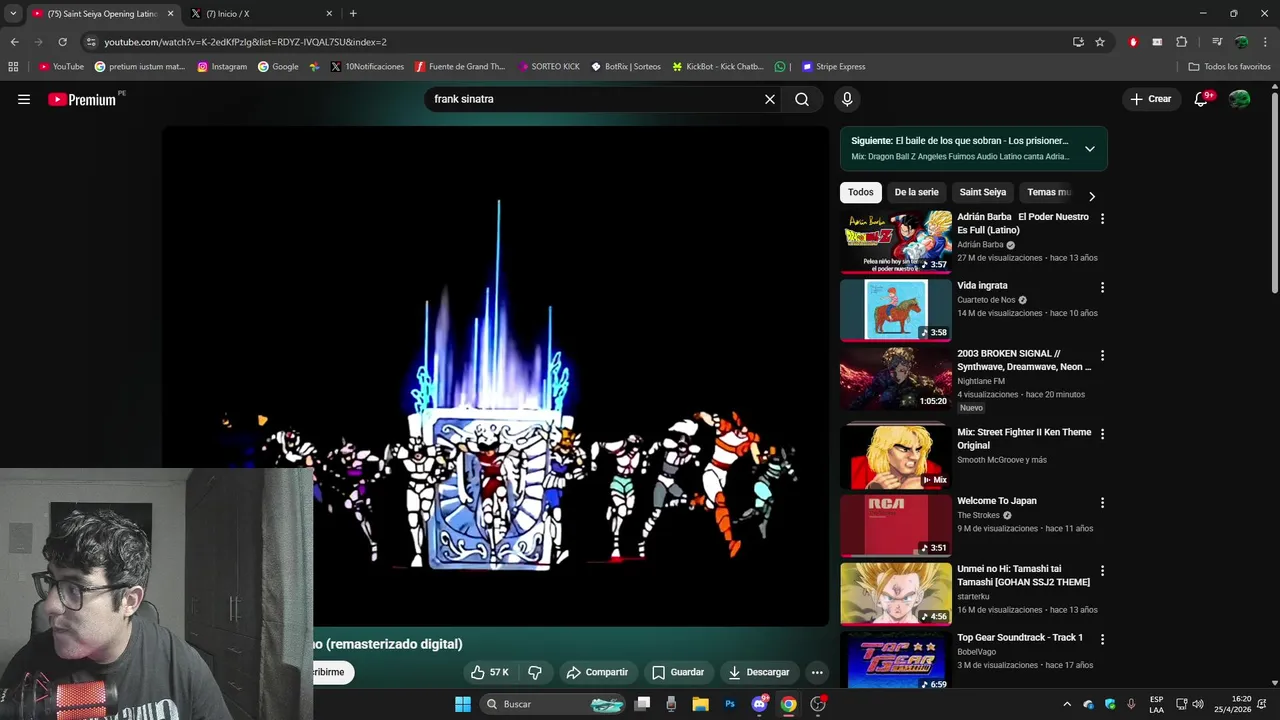
Task: Open more video actions three dots
Action: coord(817,672)
